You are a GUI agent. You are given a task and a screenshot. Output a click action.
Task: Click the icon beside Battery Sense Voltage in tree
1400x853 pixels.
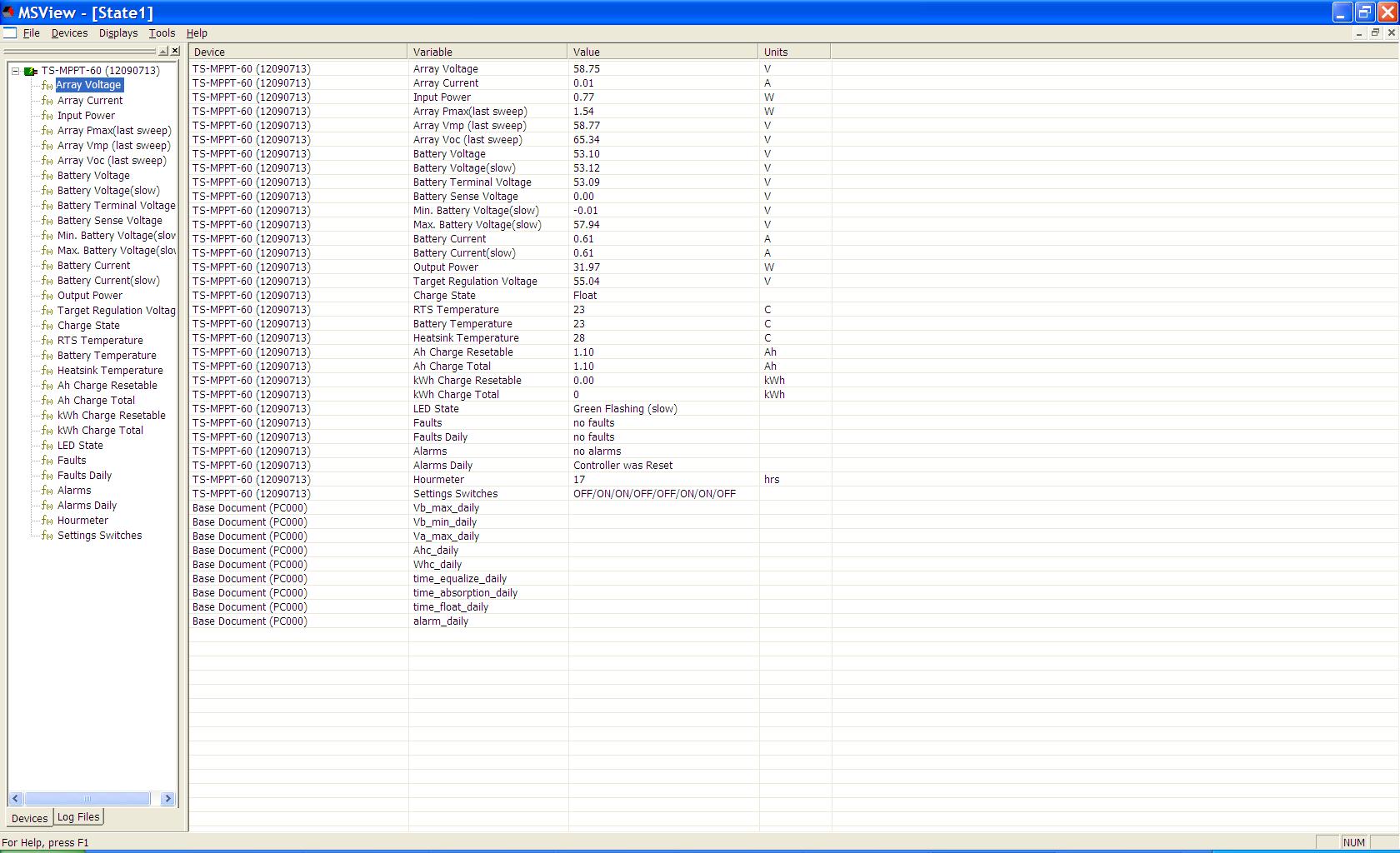pyautogui.click(x=47, y=221)
